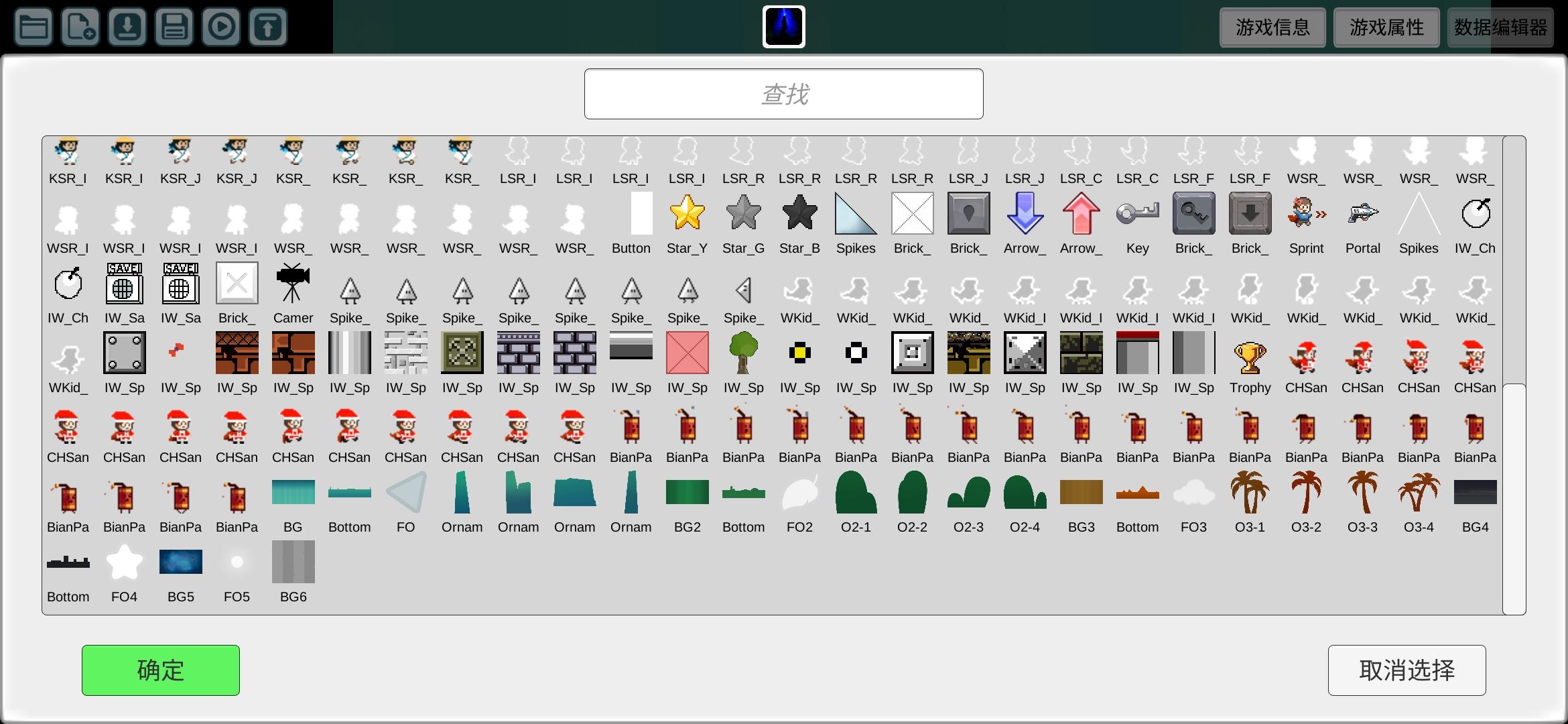This screenshot has height=724, width=1568.
Task: Select the FO2 leaf sprite
Action: tap(800, 493)
